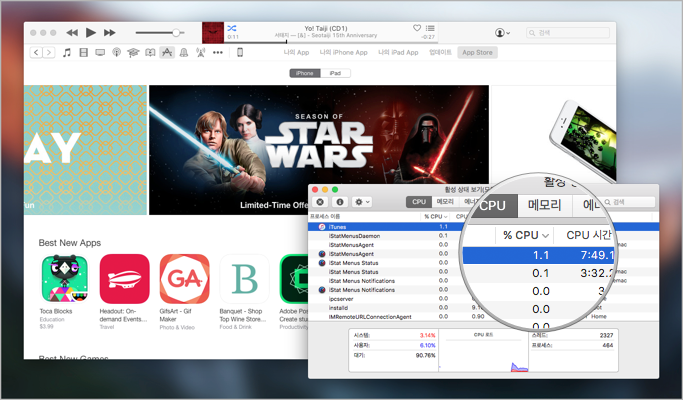Click the Banquet - Shop Top Wine Store link

click(243, 315)
